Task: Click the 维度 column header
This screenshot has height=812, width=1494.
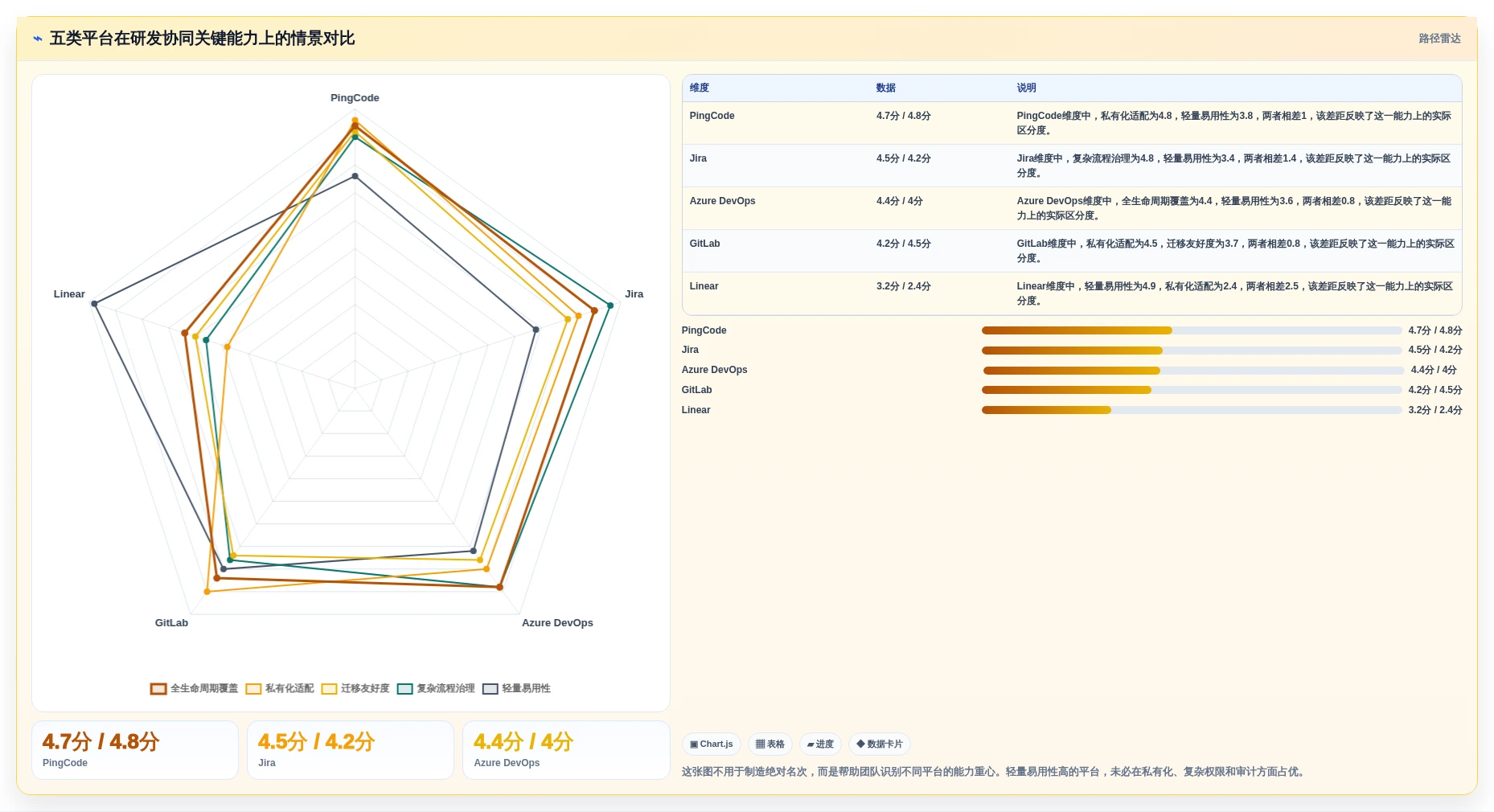Action: (700, 88)
